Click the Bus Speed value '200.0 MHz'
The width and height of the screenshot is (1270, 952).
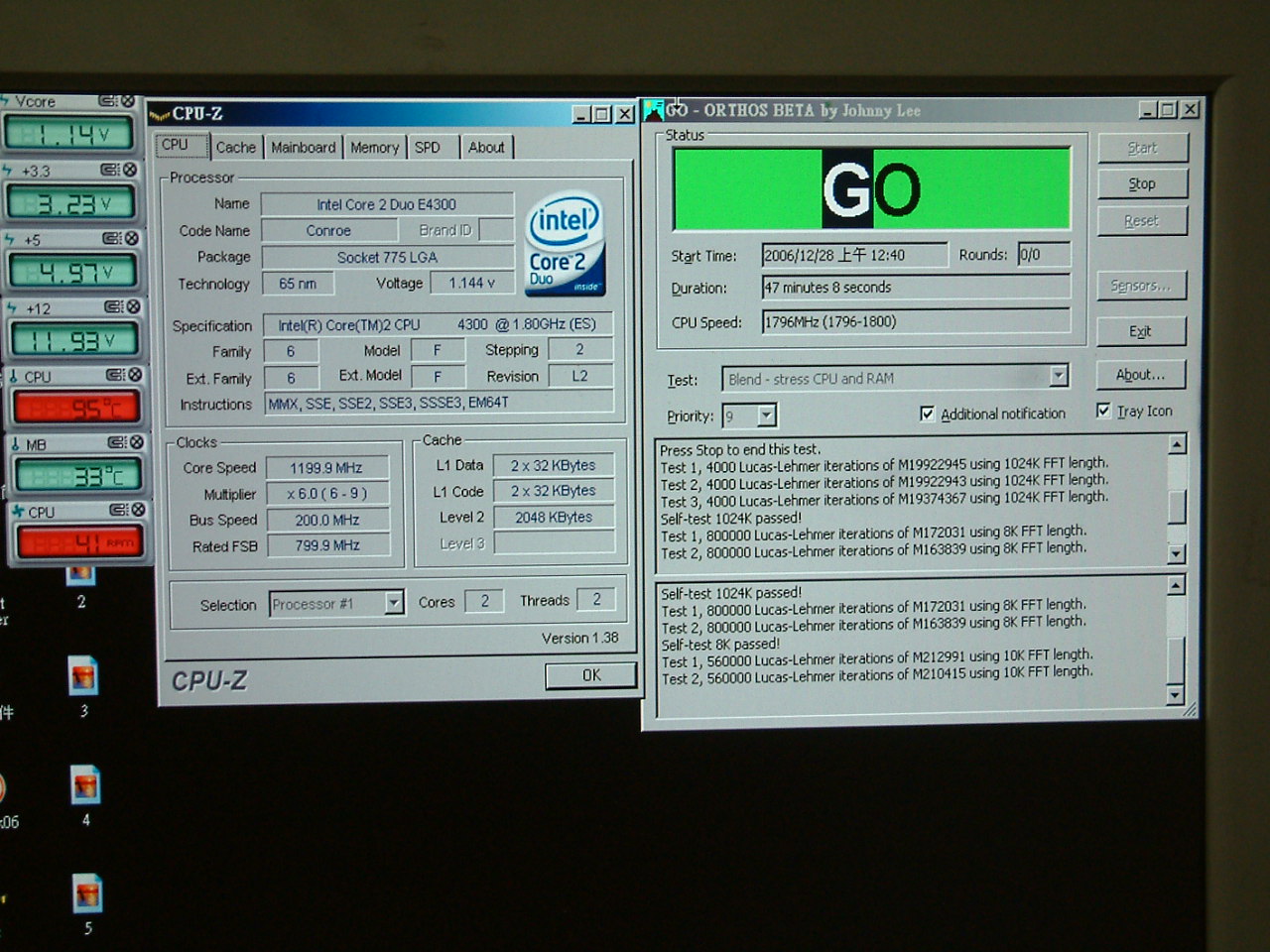(326, 520)
